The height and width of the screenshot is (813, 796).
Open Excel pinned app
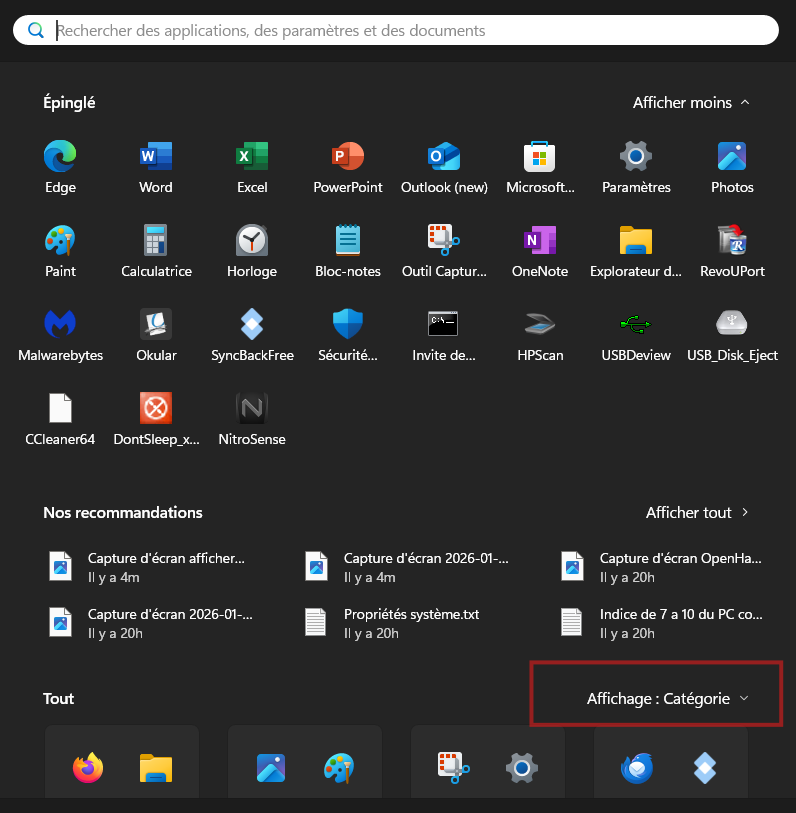pyautogui.click(x=252, y=167)
